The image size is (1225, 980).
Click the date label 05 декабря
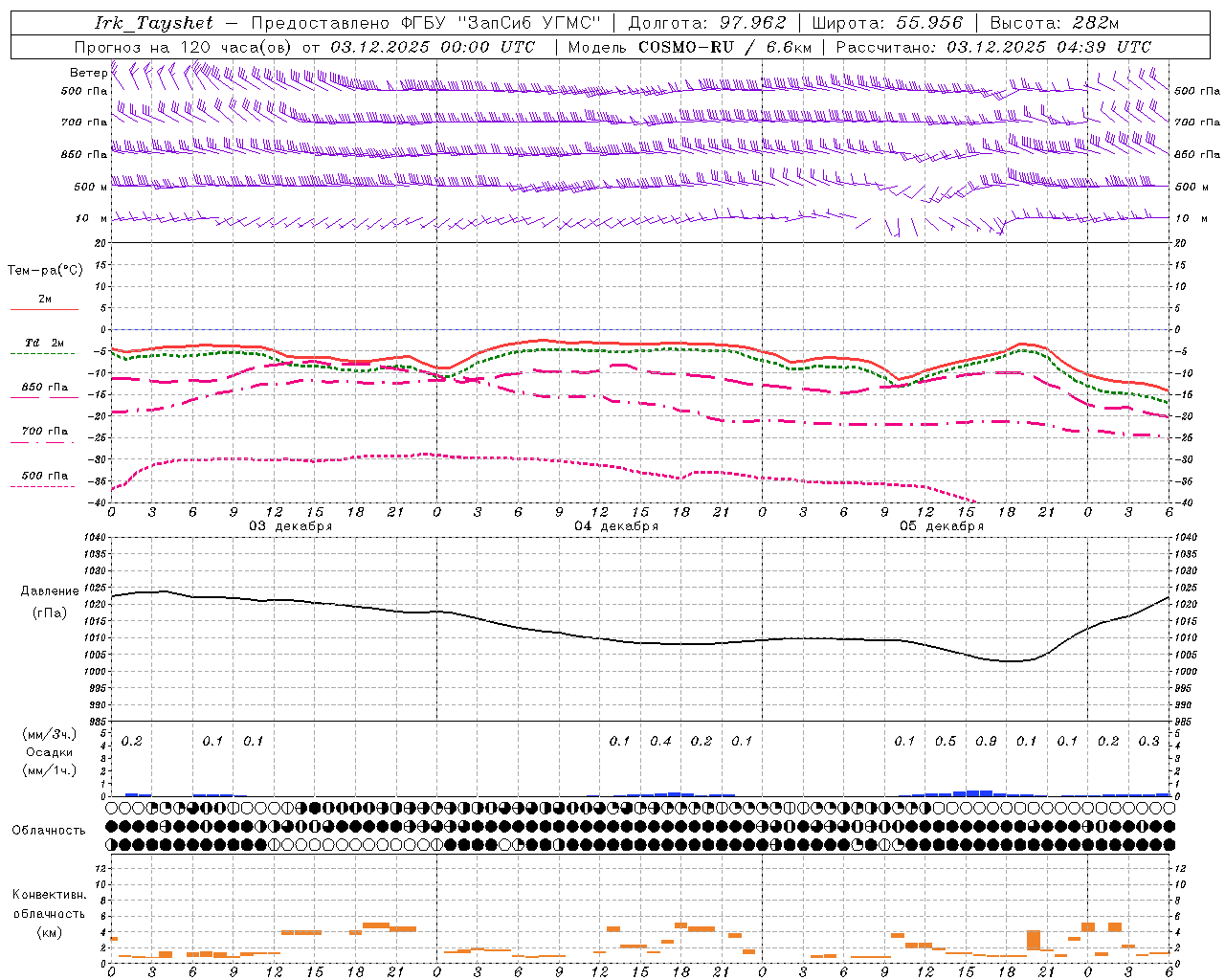click(x=942, y=526)
